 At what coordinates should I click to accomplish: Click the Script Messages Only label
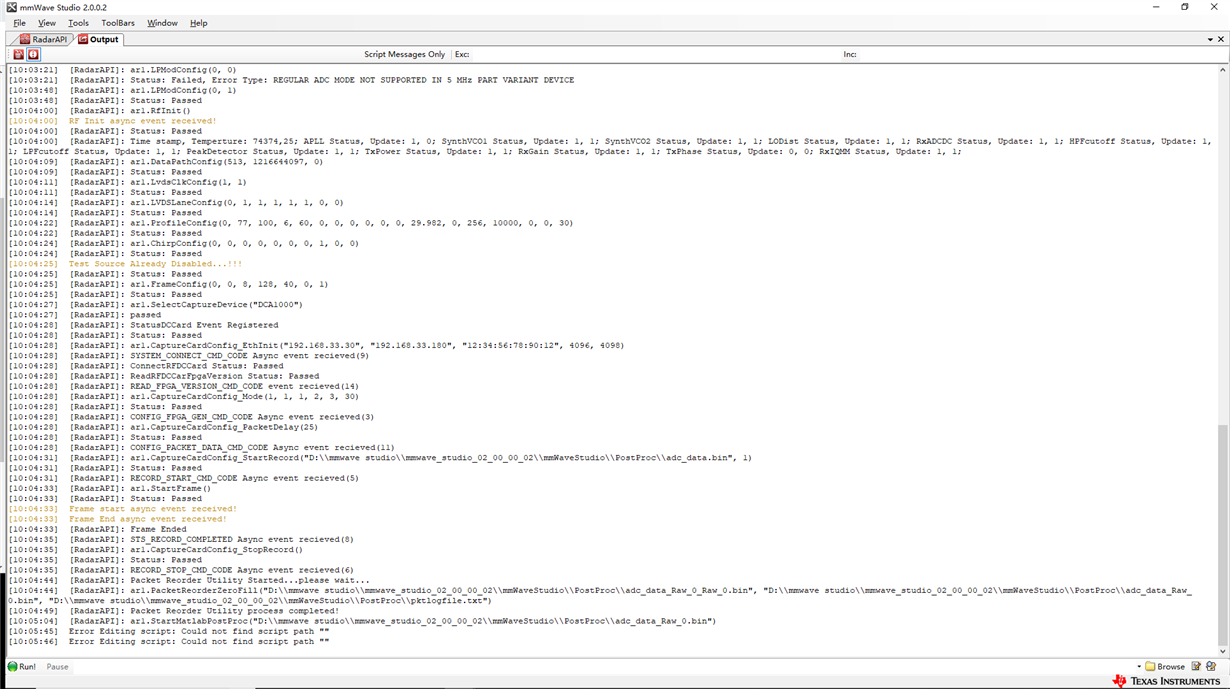click(x=404, y=54)
